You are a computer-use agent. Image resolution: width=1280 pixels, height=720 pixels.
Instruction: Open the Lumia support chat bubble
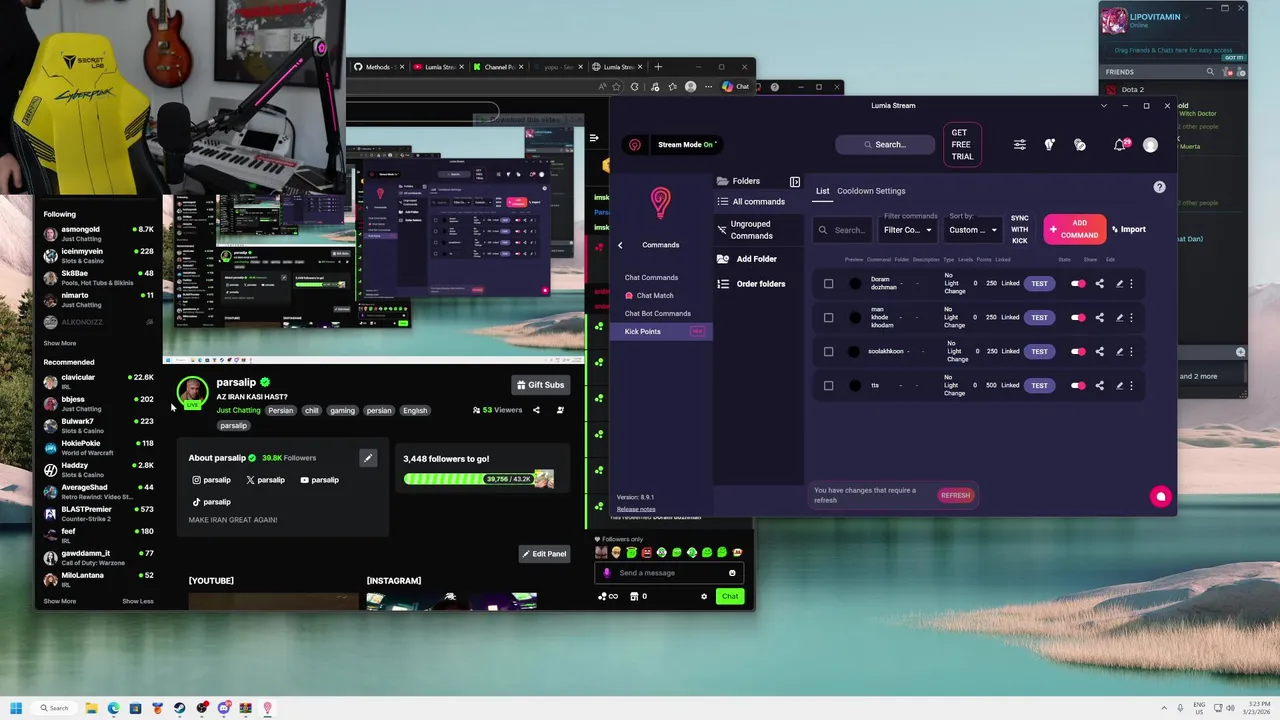point(1160,496)
